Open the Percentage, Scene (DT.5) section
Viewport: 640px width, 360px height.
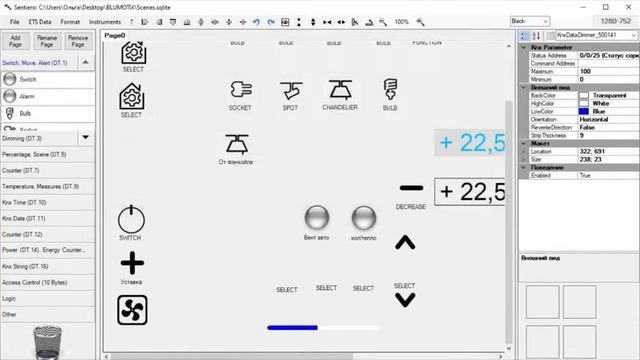click(48, 155)
